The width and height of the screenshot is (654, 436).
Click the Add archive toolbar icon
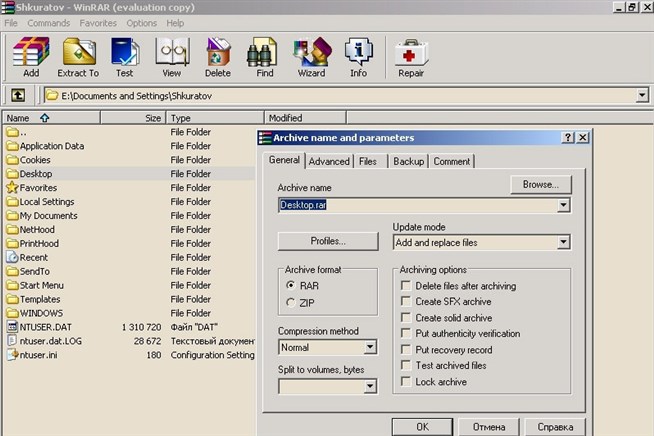click(31, 57)
